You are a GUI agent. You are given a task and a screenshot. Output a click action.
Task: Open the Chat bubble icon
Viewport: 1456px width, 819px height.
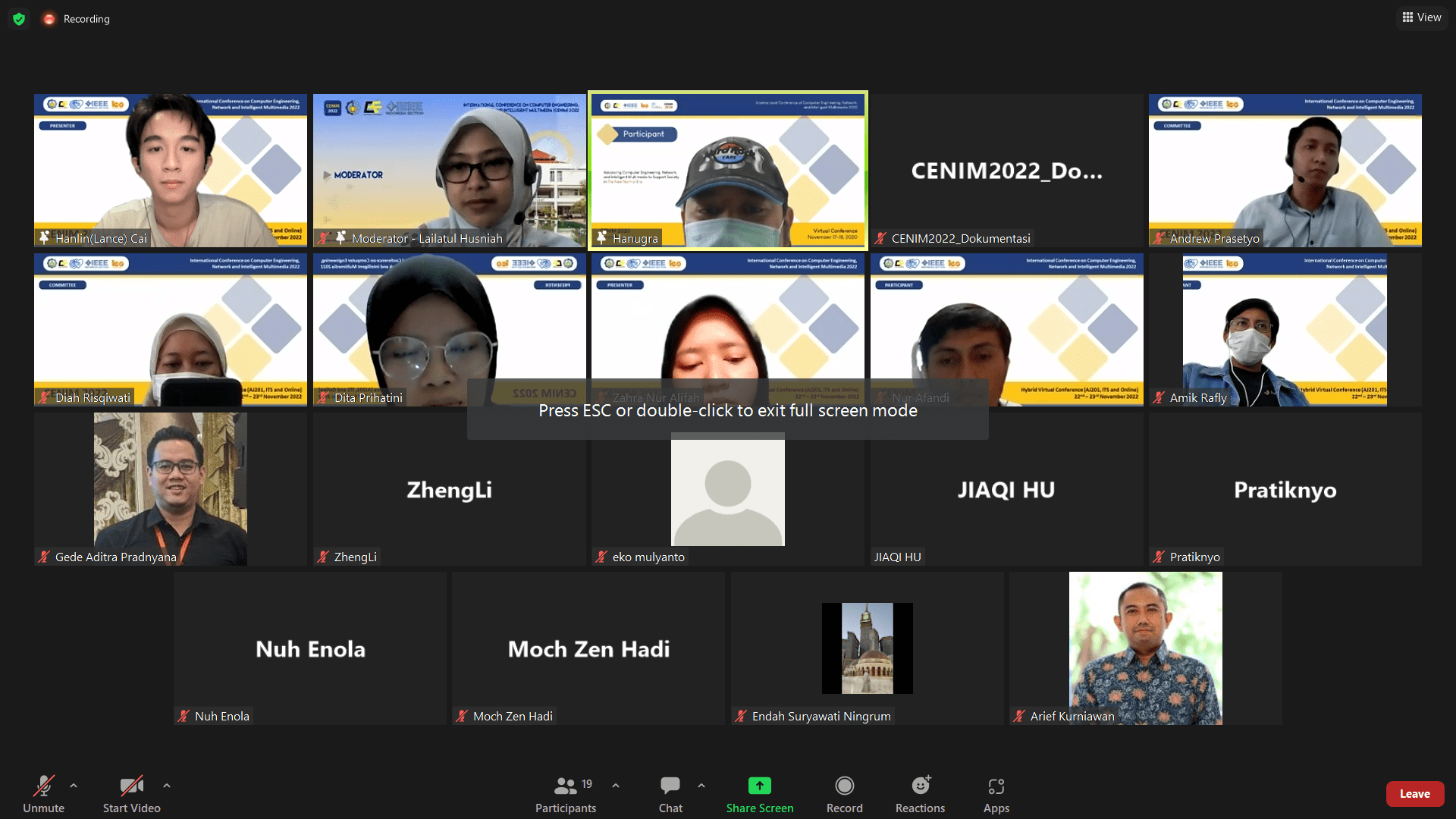tap(670, 786)
